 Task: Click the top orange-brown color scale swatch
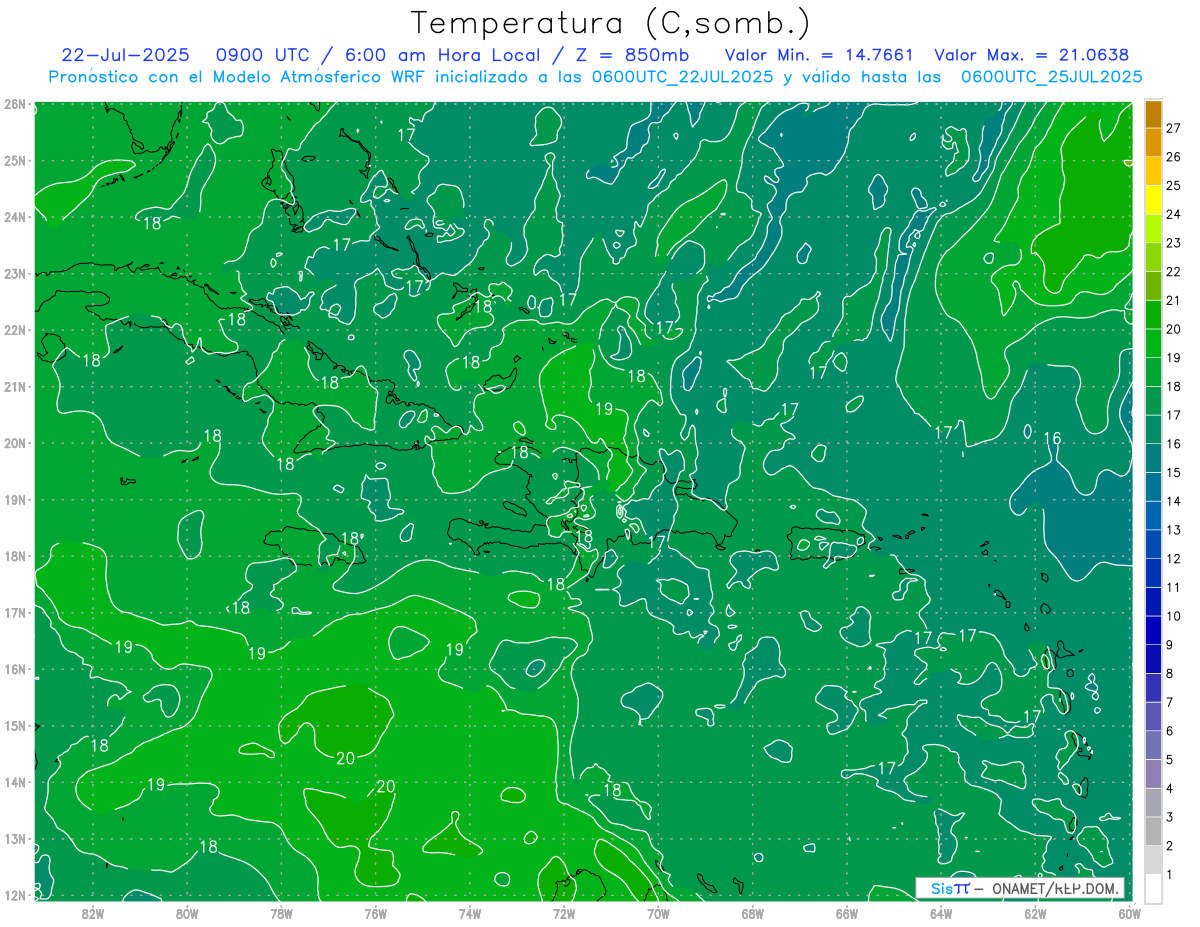coord(1153,115)
